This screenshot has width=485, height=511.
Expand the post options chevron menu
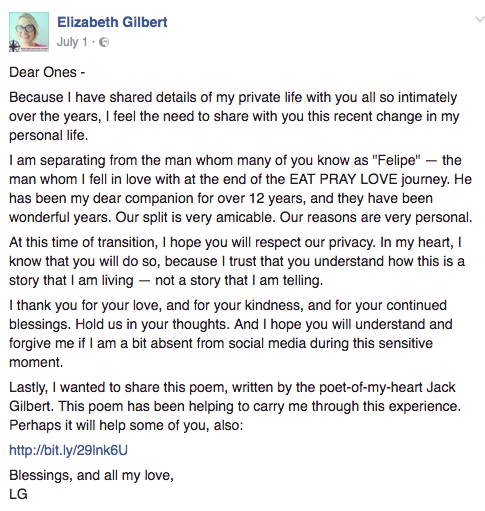click(479, 19)
